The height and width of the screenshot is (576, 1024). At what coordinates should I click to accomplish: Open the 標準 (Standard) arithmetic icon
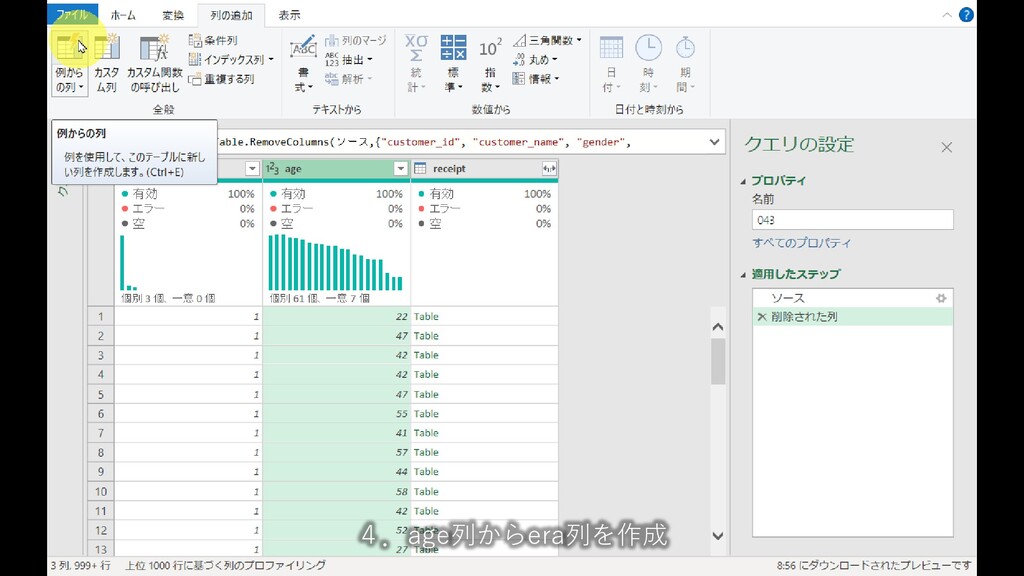click(x=453, y=48)
